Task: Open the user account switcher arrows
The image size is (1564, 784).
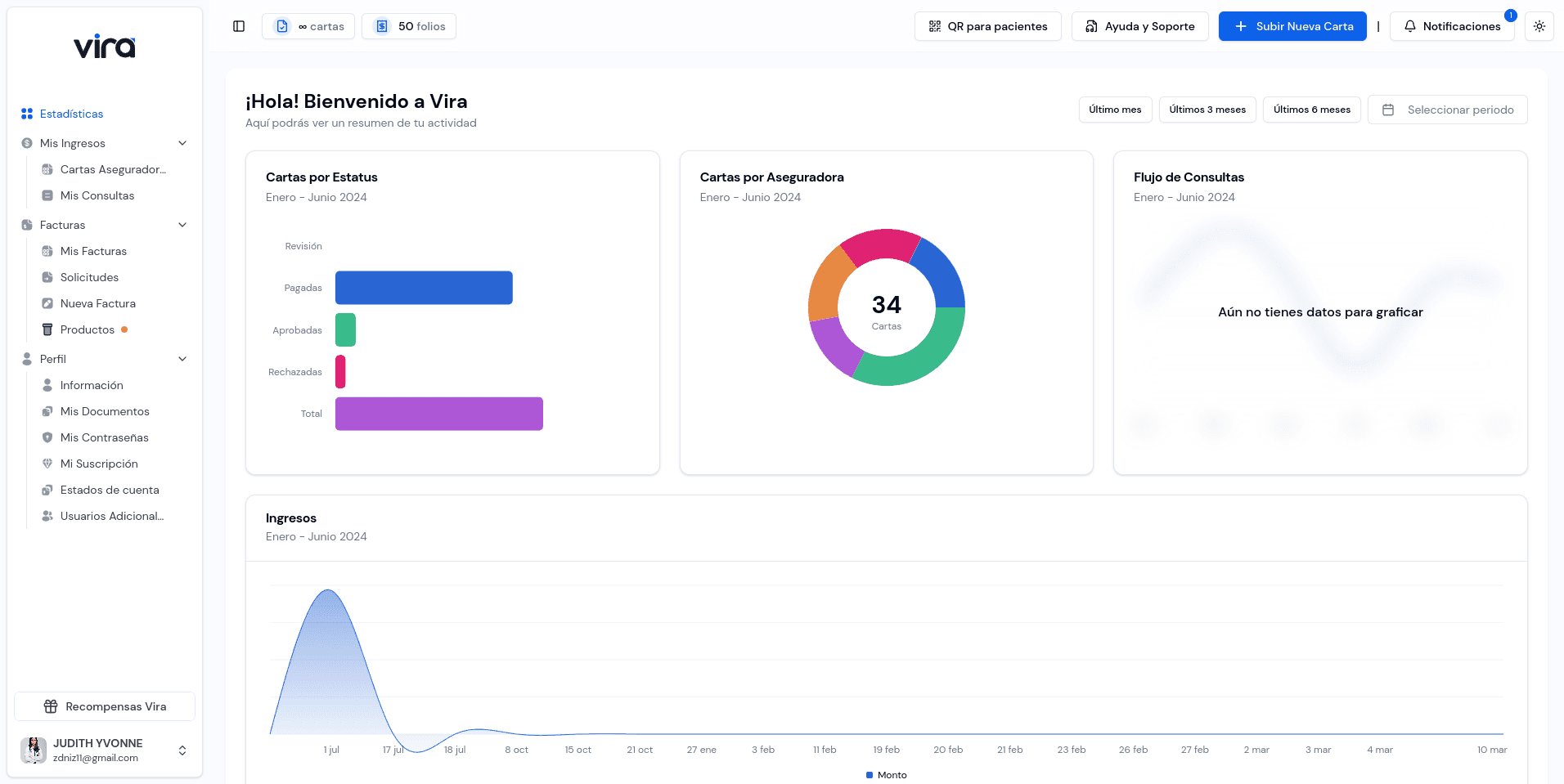Action: [182, 750]
